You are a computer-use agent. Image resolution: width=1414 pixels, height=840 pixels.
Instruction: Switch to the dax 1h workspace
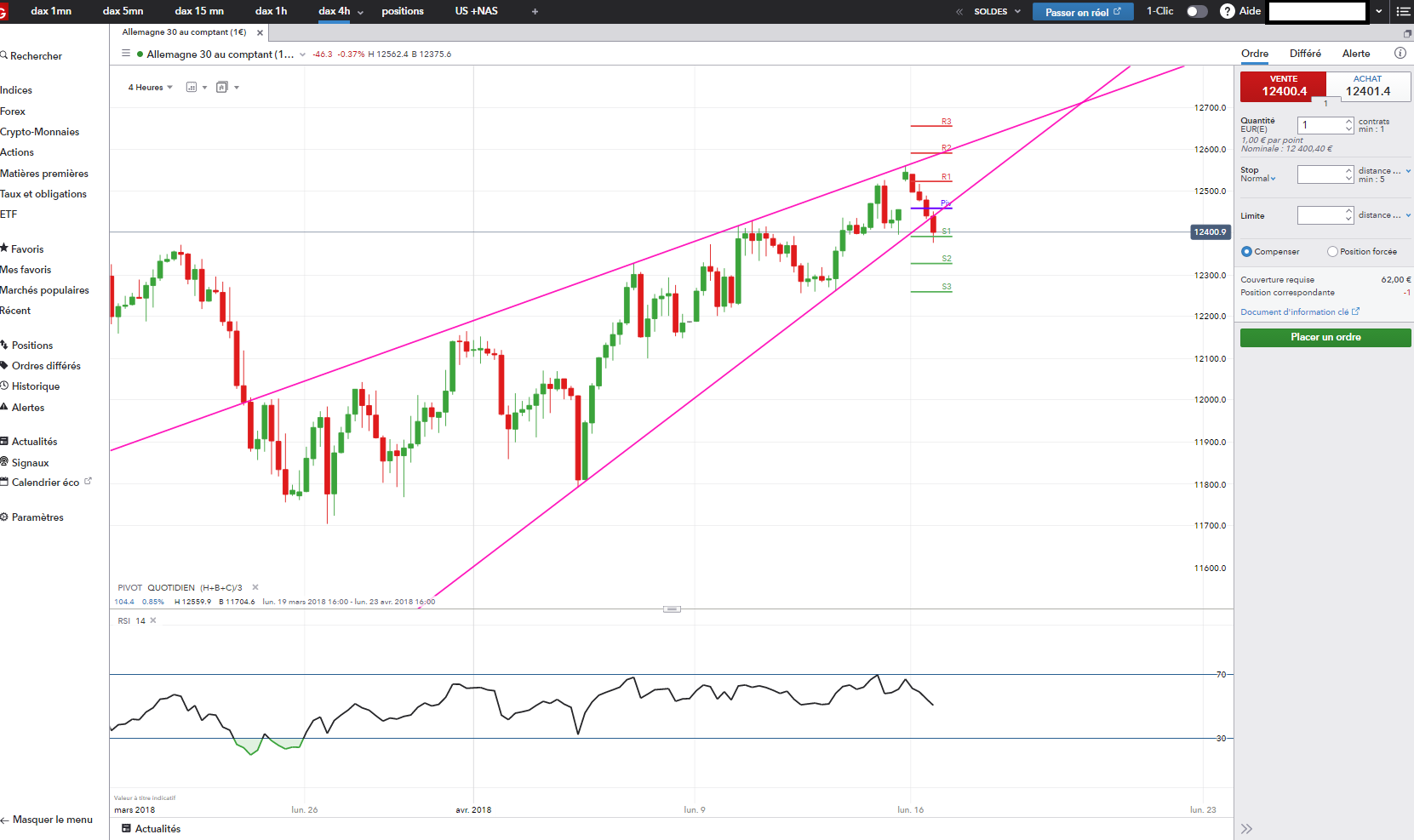point(271,11)
